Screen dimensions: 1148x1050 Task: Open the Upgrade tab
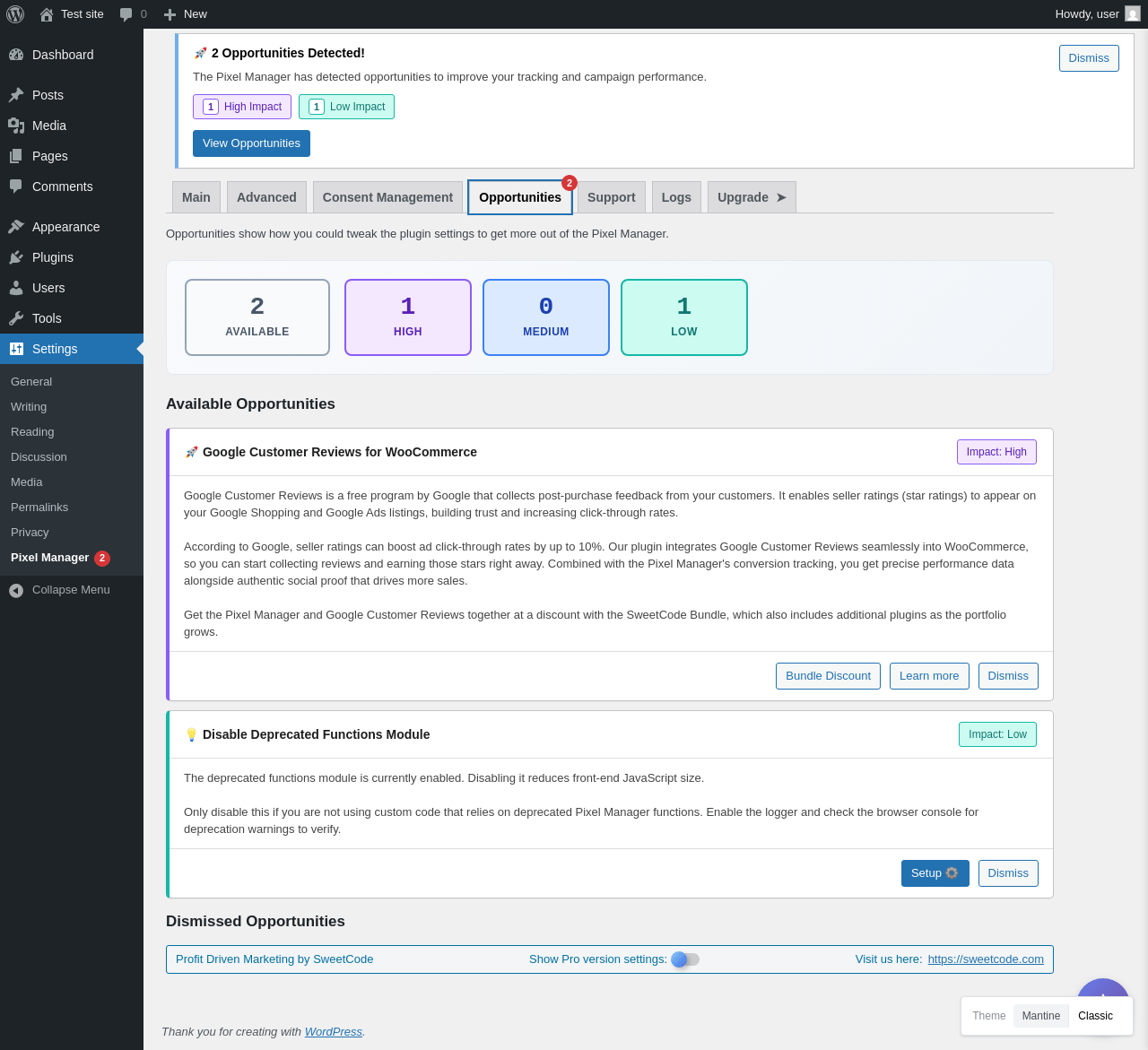[752, 197]
